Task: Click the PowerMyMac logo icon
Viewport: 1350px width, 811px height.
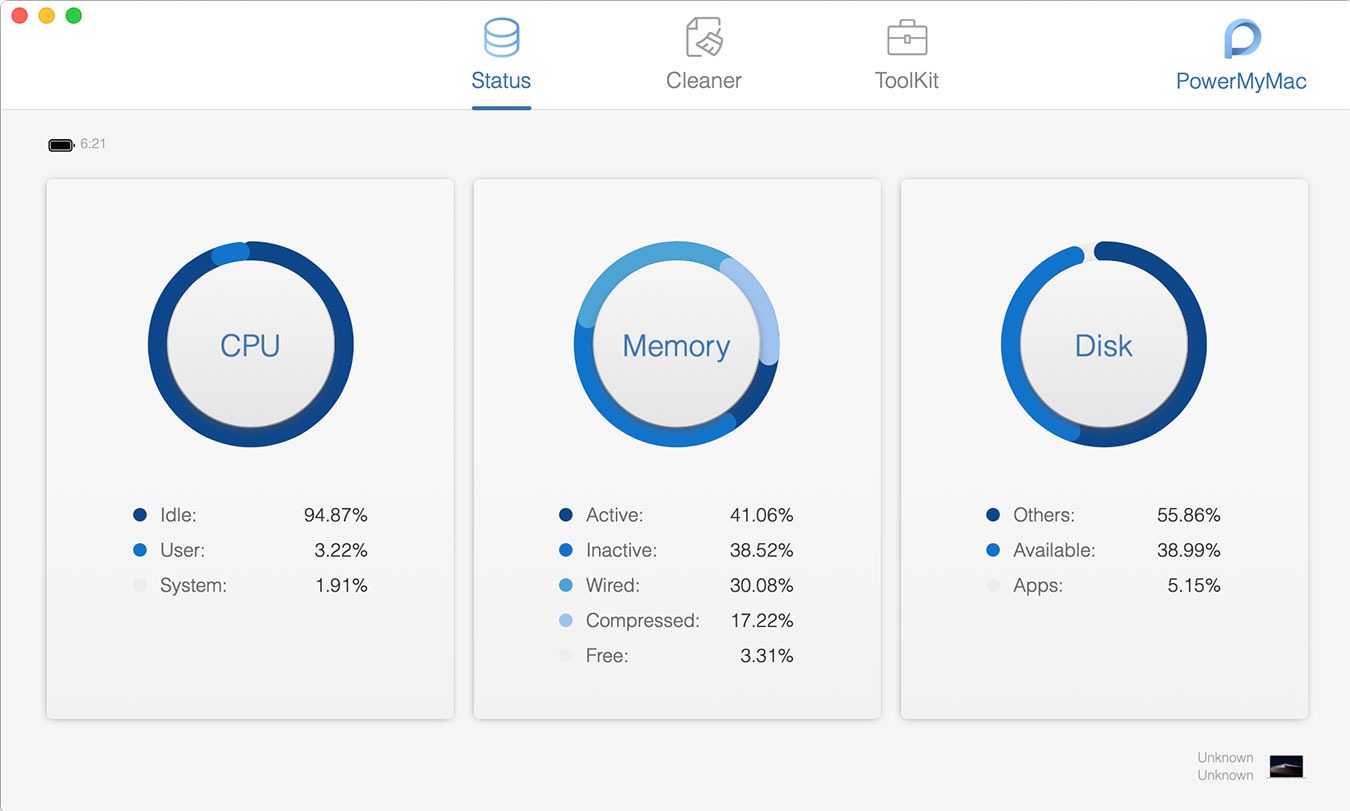Action: [x=1242, y=39]
